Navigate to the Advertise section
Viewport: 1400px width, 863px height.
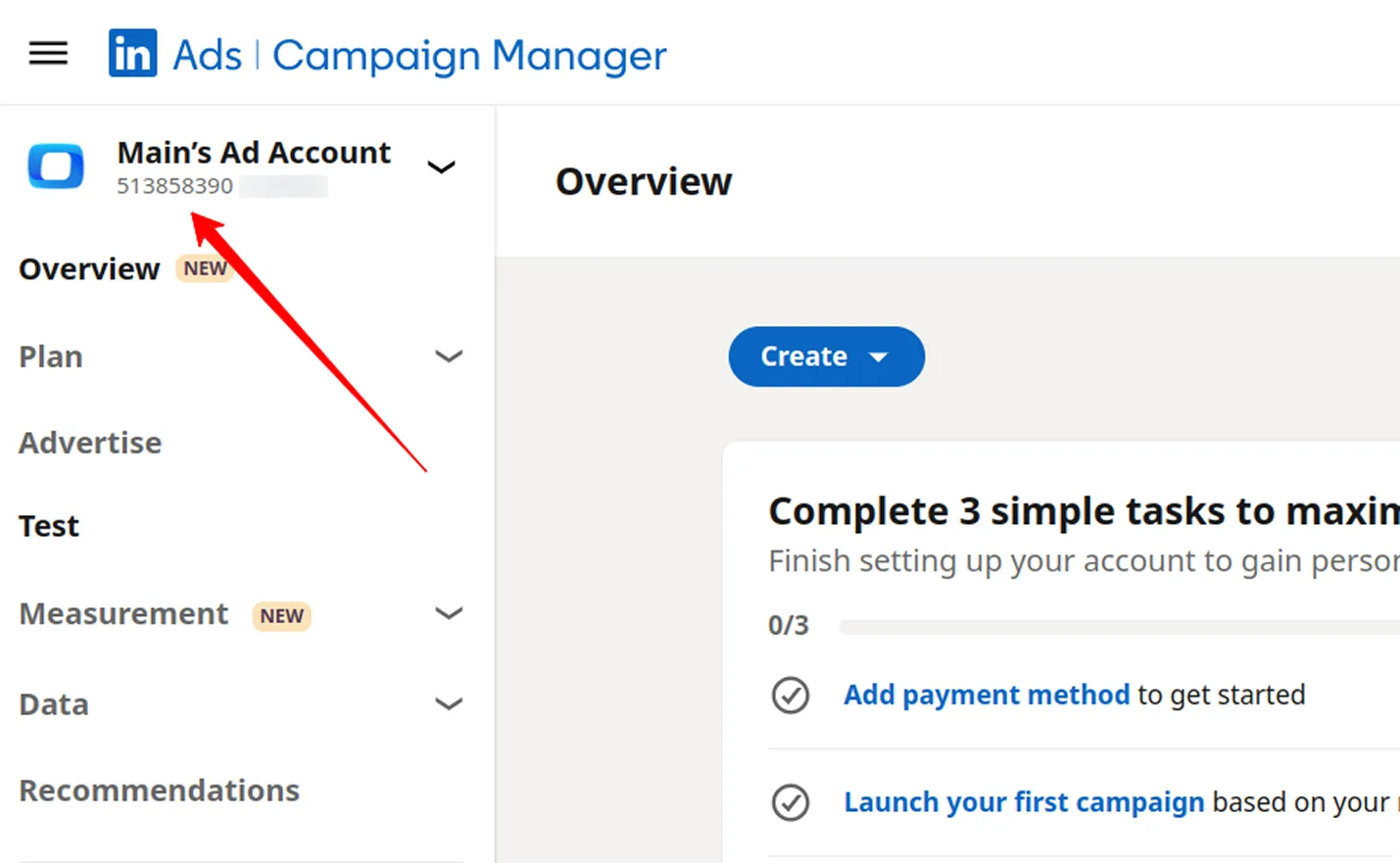(x=89, y=443)
